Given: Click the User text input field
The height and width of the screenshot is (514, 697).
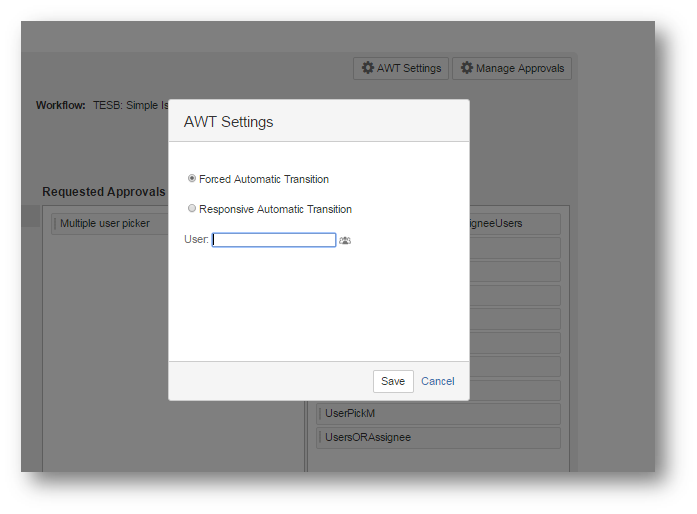Looking at the screenshot, I should (274, 240).
